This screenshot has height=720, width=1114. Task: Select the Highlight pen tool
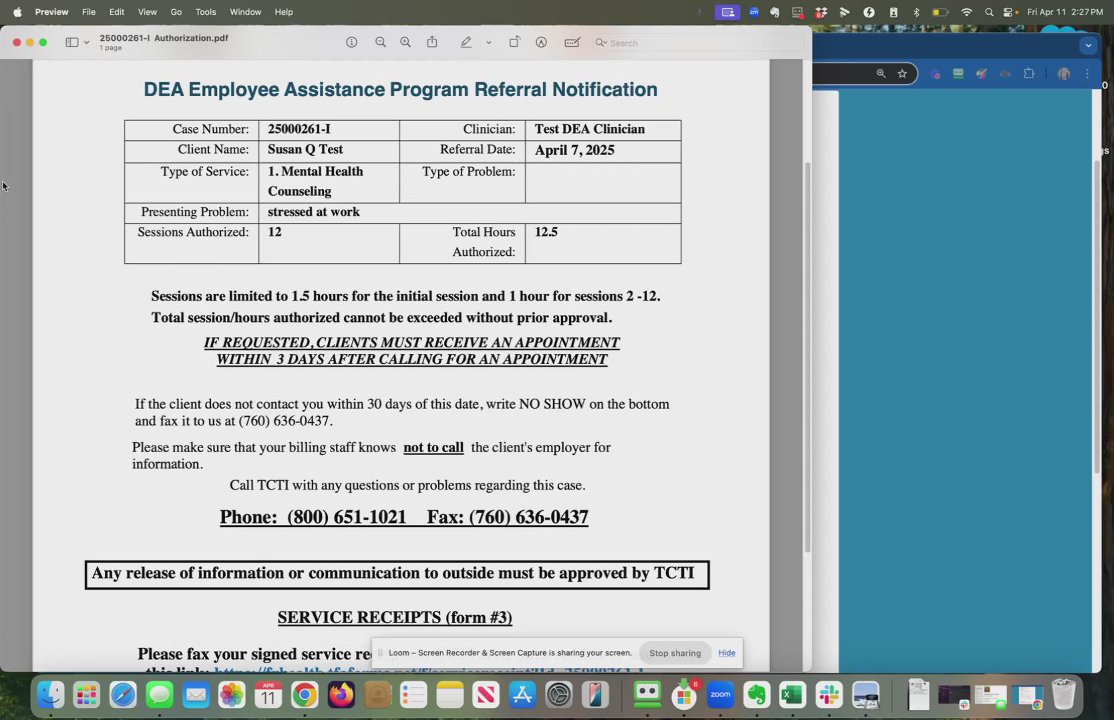[466, 43]
